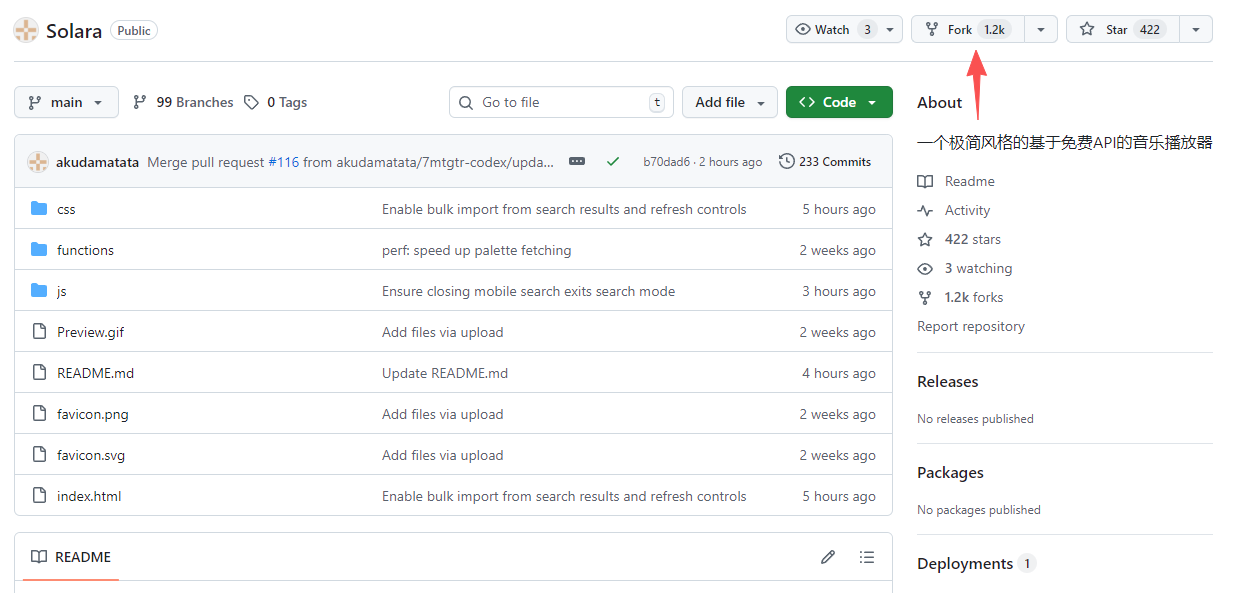The image size is (1240, 593).
Task: Open the Activity link in About
Action: coord(967,210)
